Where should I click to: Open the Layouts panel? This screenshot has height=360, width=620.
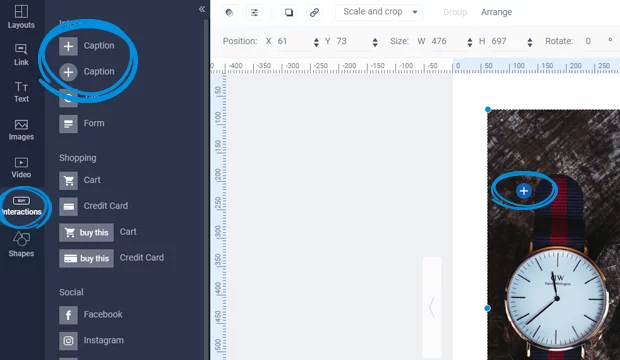[21, 17]
